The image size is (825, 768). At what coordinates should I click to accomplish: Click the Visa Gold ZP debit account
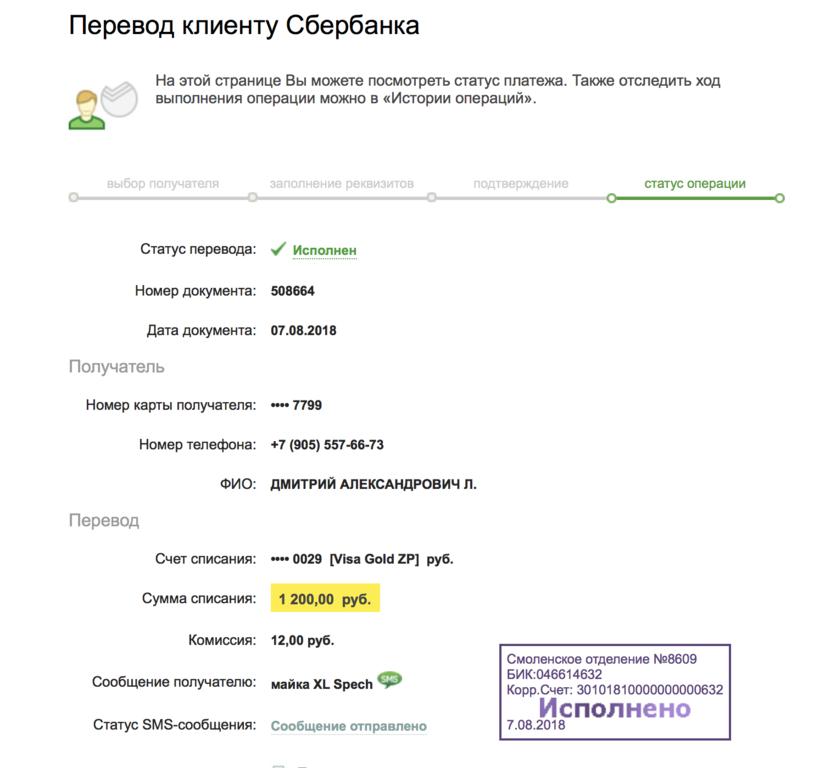coord(362,559)
